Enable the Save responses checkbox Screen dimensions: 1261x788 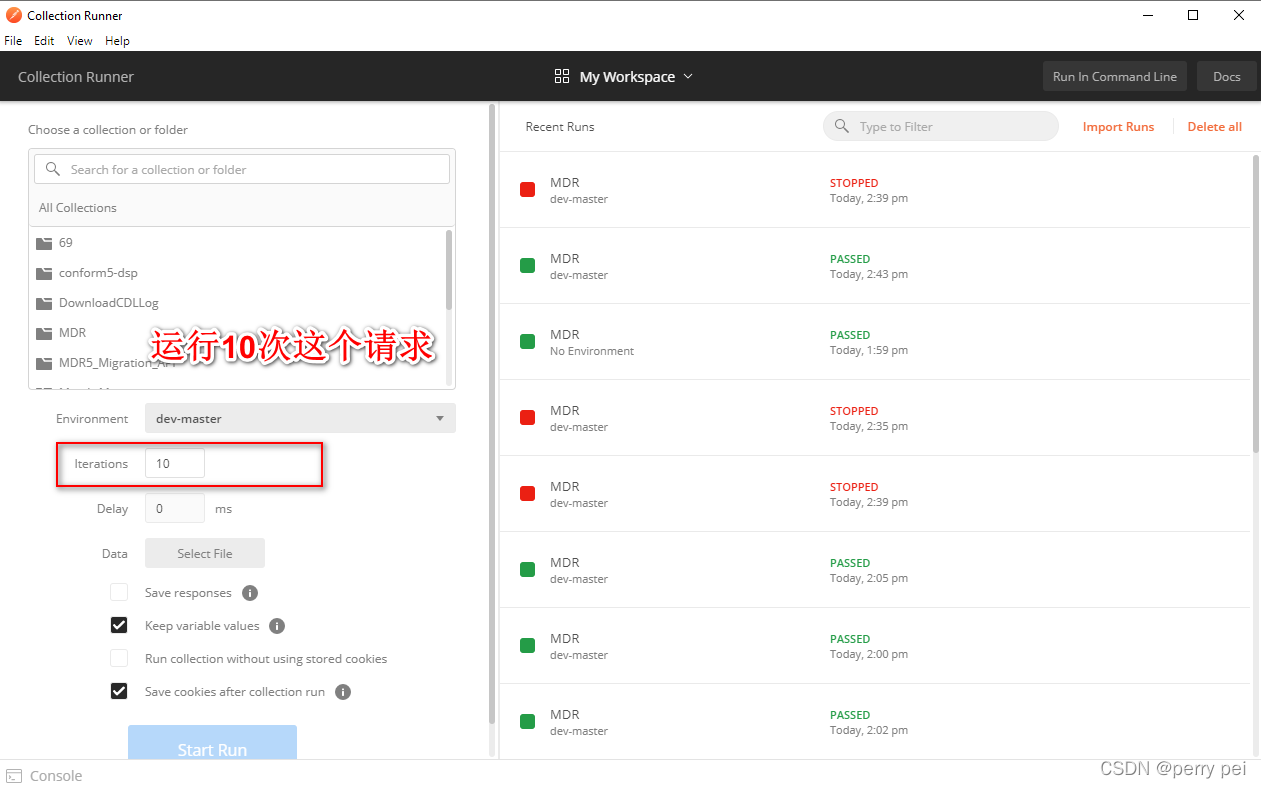(x=119, y=592)
